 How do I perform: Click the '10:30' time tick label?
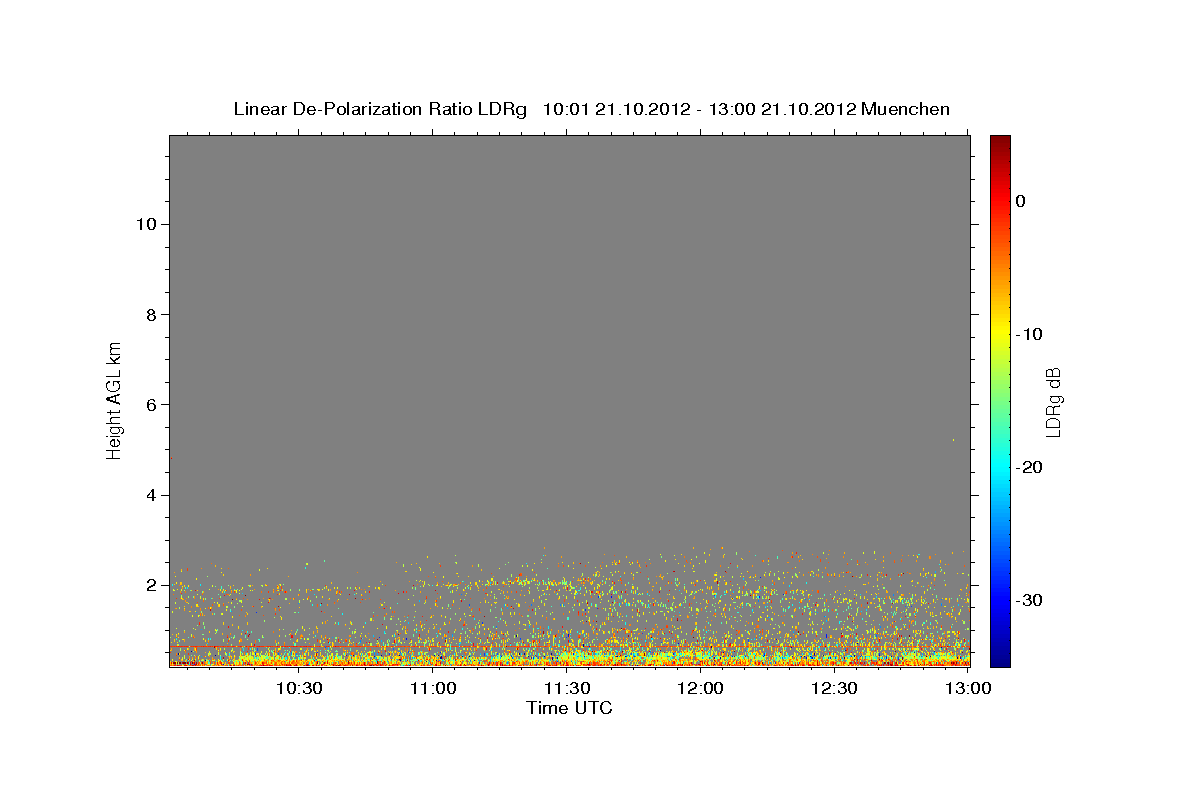click(x=299, y=688)
